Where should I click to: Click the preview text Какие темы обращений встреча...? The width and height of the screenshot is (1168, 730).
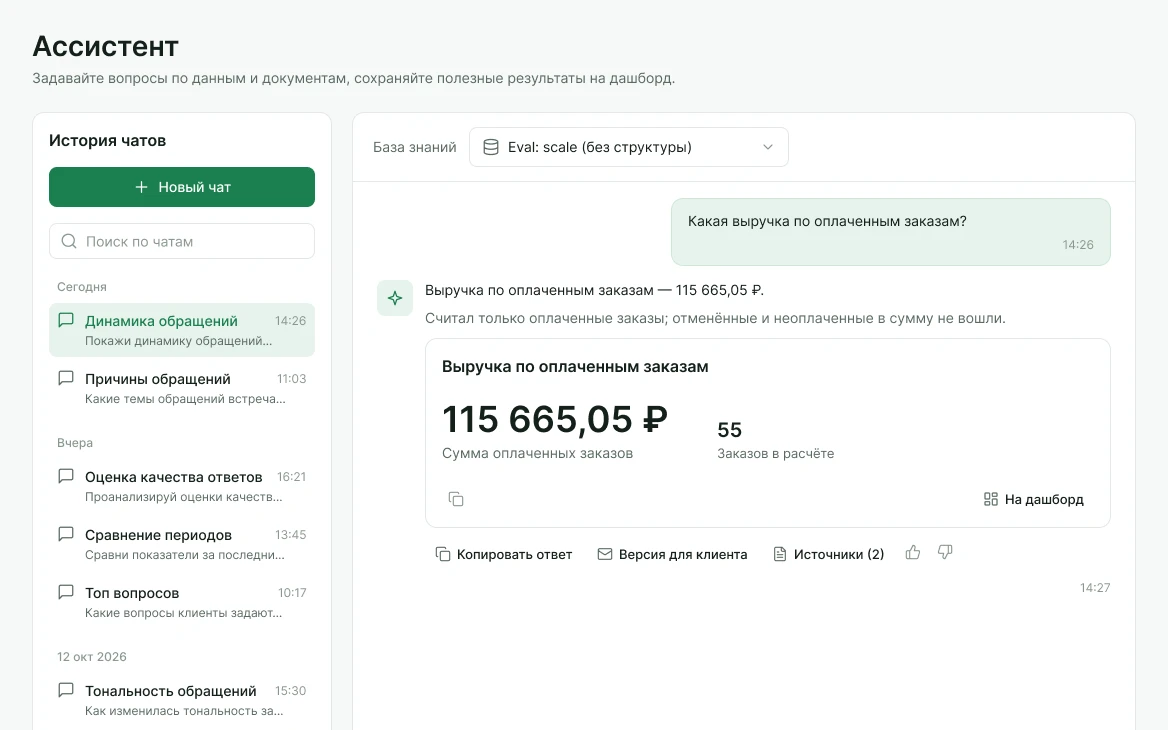tap(185, 399)
